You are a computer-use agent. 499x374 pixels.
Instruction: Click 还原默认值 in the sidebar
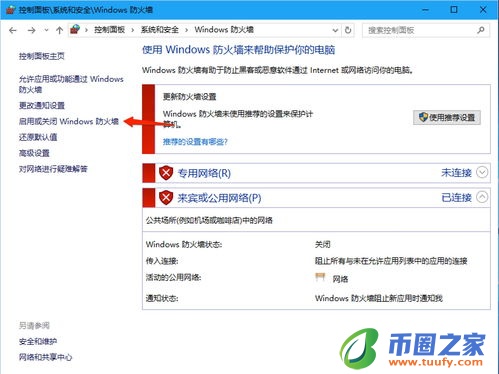tap(38, 137)
